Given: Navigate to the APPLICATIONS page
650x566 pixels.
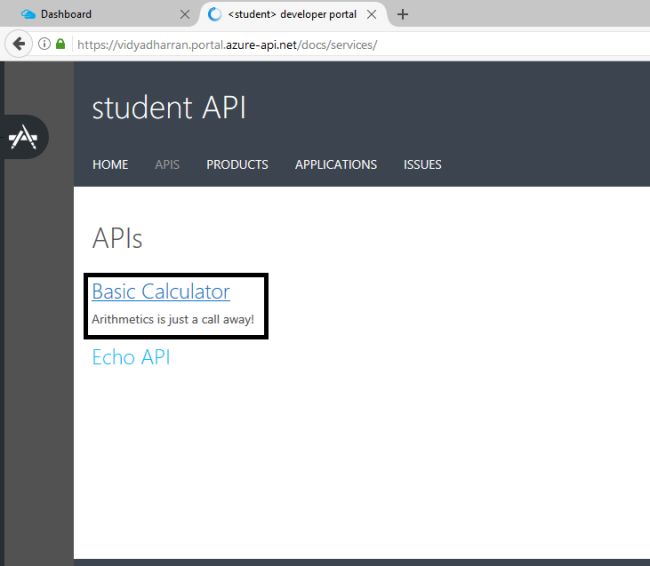Looking at the screenshot, I should click(x=336, y=165).
